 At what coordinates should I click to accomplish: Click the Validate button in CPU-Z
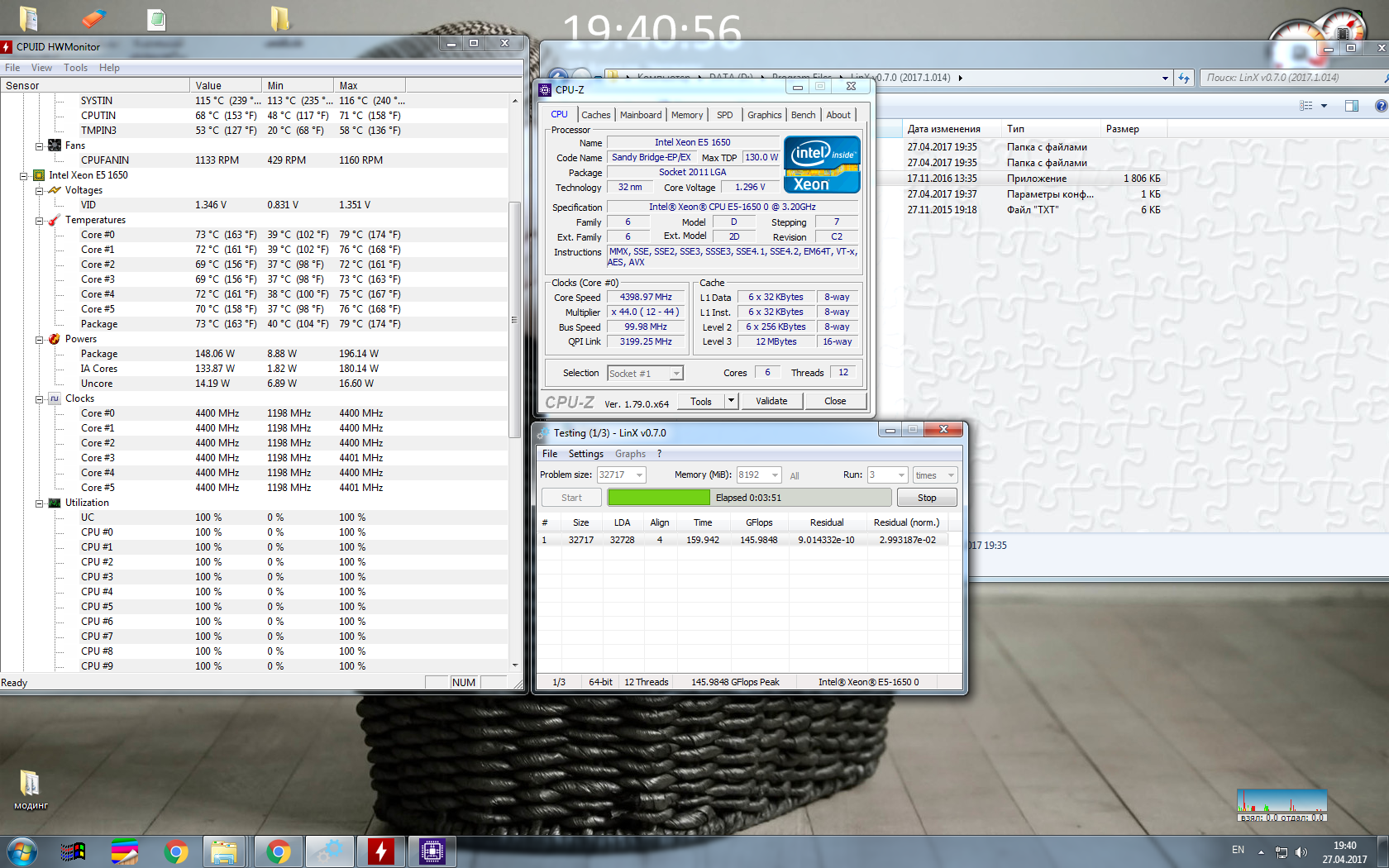coord(771,401)
